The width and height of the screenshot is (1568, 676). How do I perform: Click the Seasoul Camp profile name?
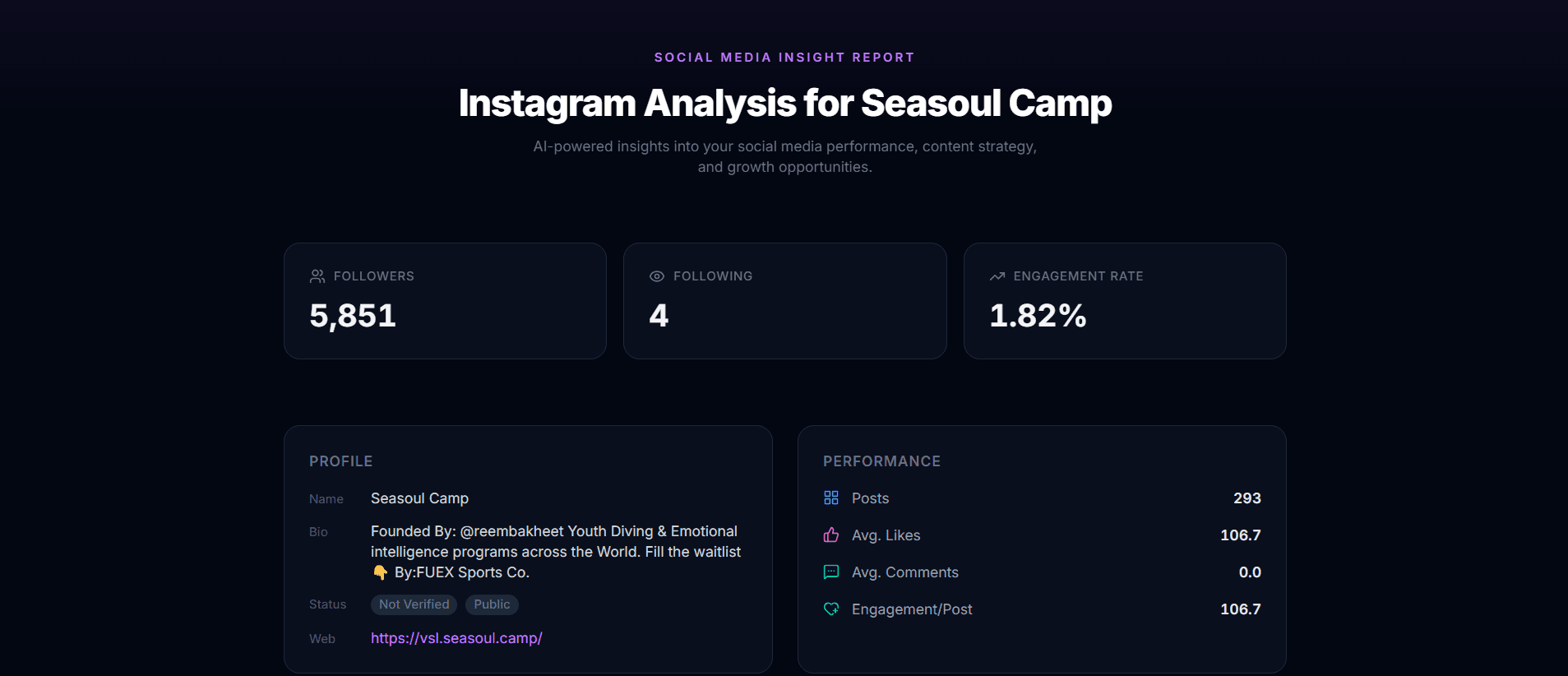(419, 498)
